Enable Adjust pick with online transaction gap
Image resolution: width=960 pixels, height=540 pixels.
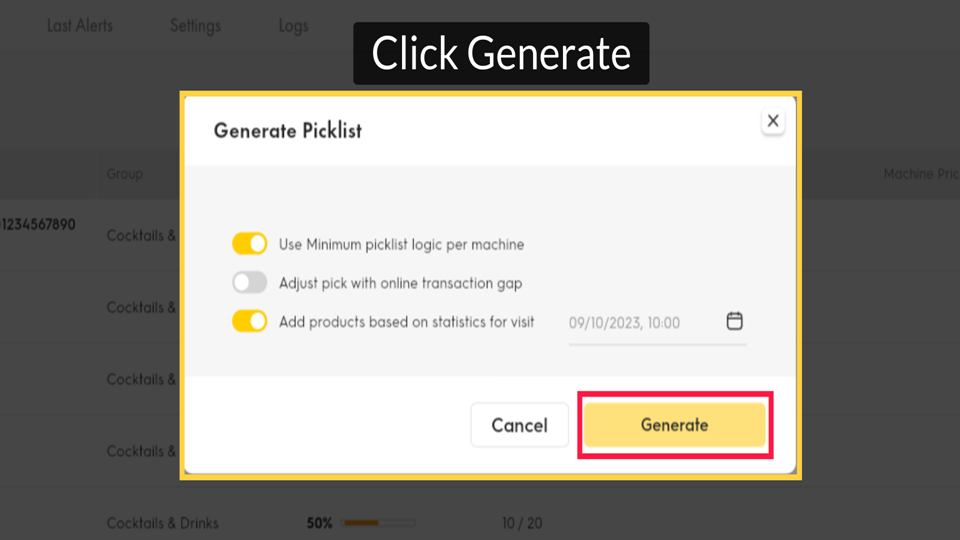pyautogui.click(x=249, y=282)
